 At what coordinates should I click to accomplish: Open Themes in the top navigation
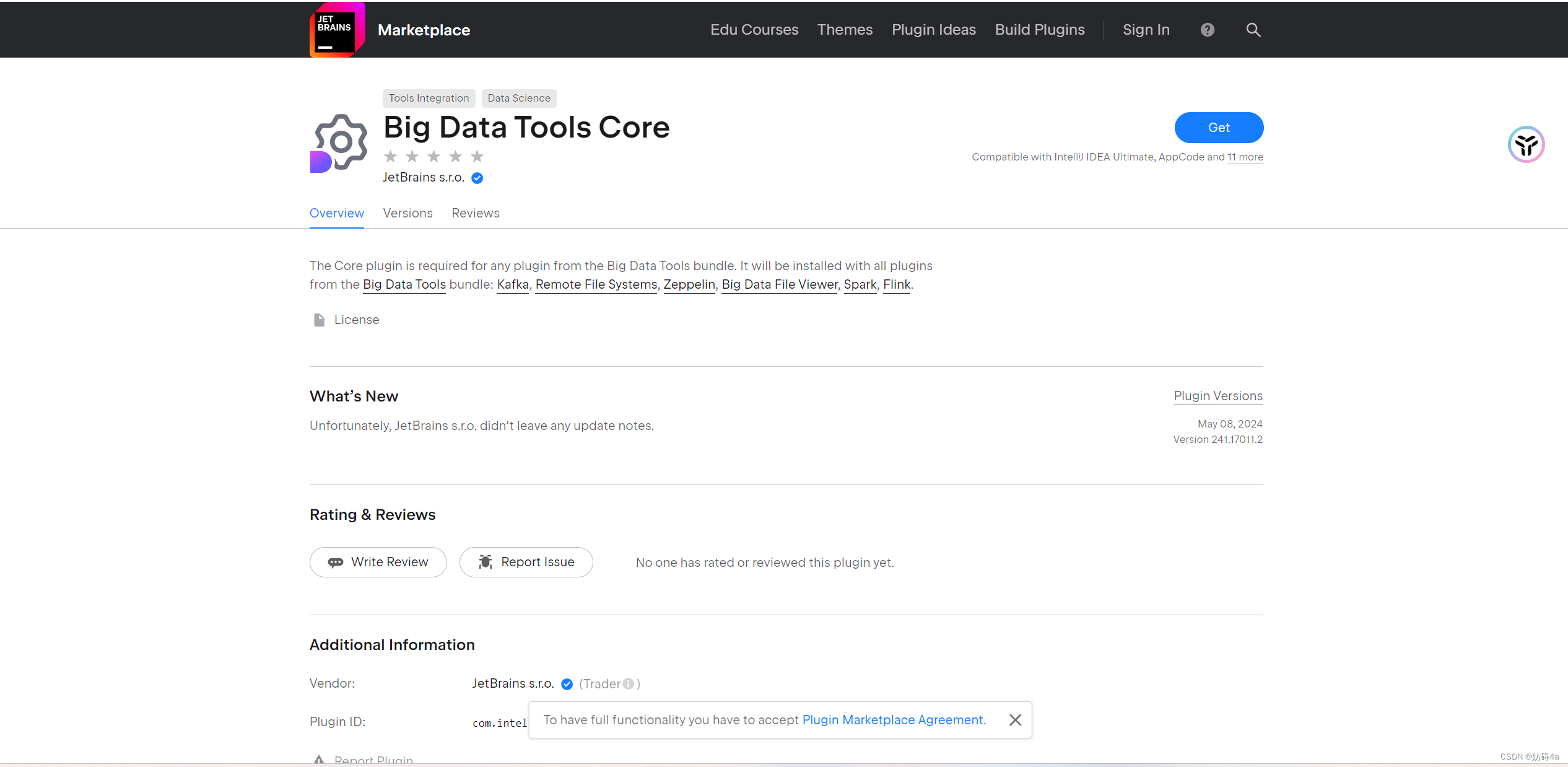(844, 30)
